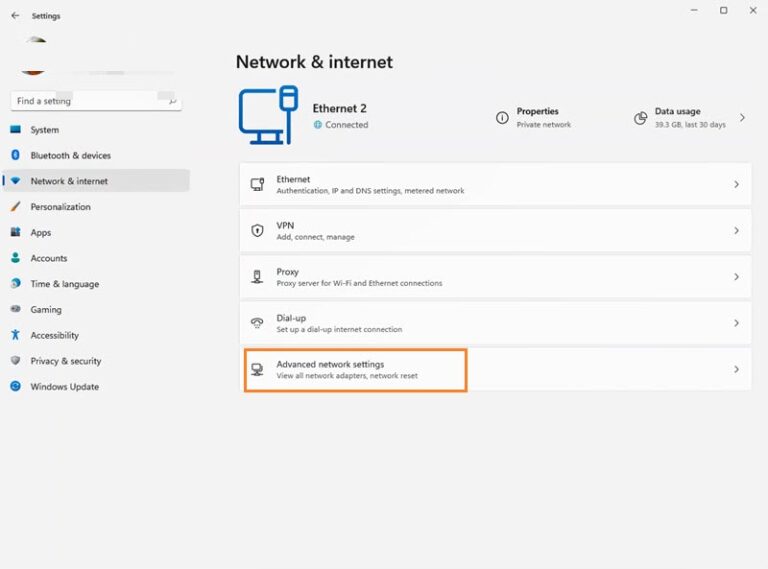The image size is (768, 569).
Task: Click '39.3 GB, last 30 days' text
Action: click(690, 125)
